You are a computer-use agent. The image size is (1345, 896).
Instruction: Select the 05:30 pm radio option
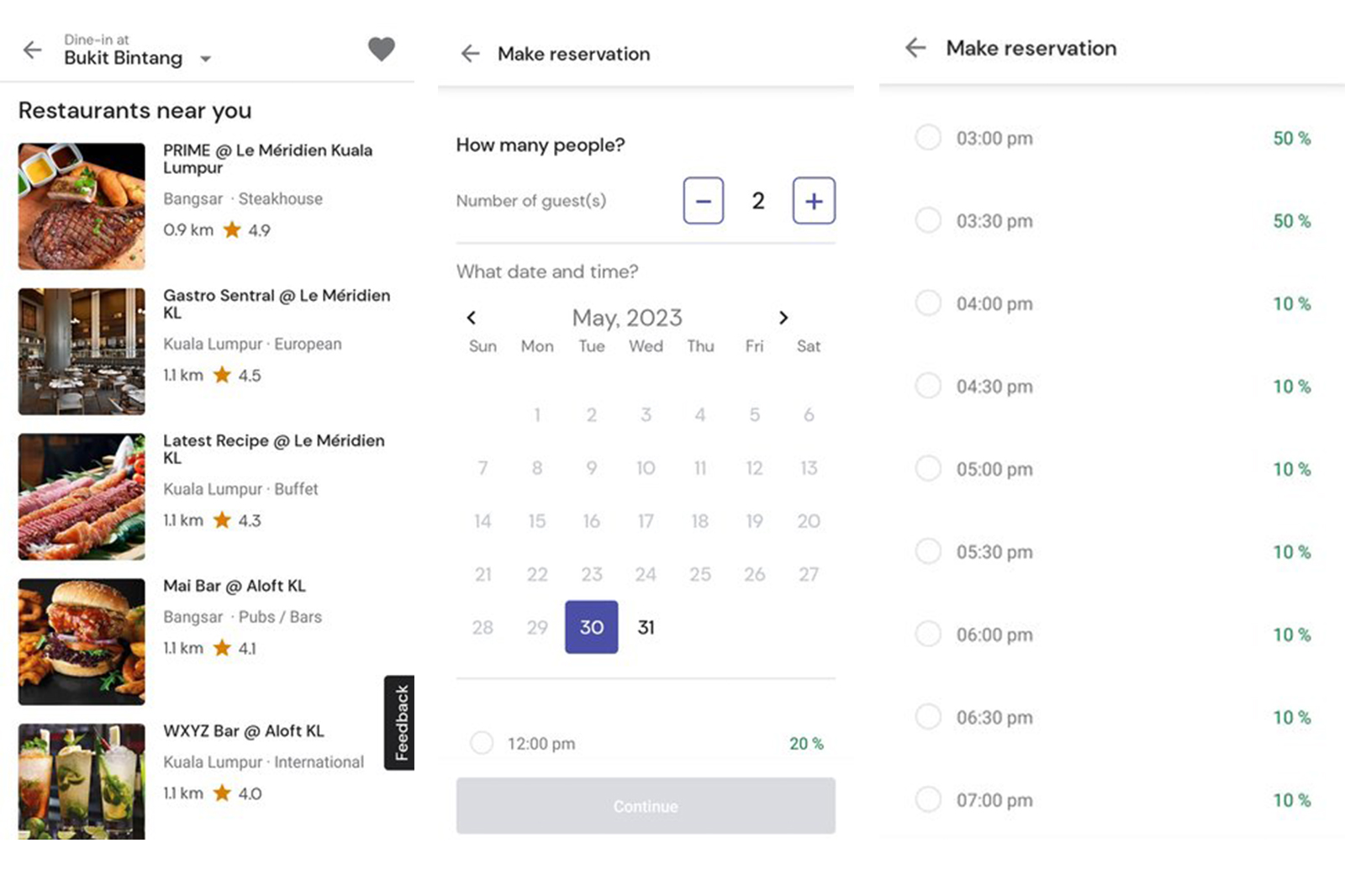click(928, 551)
